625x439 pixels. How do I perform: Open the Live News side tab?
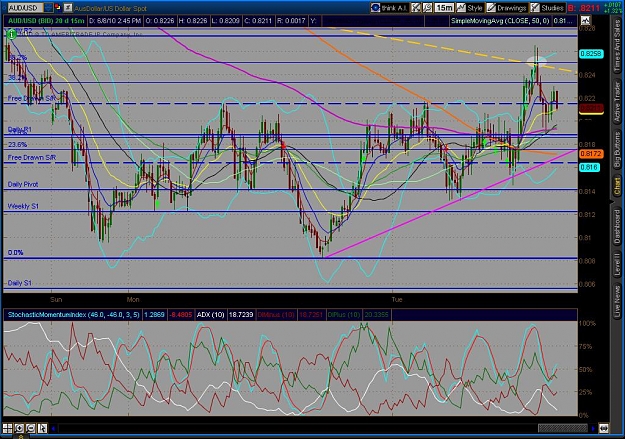coord(617,299)
